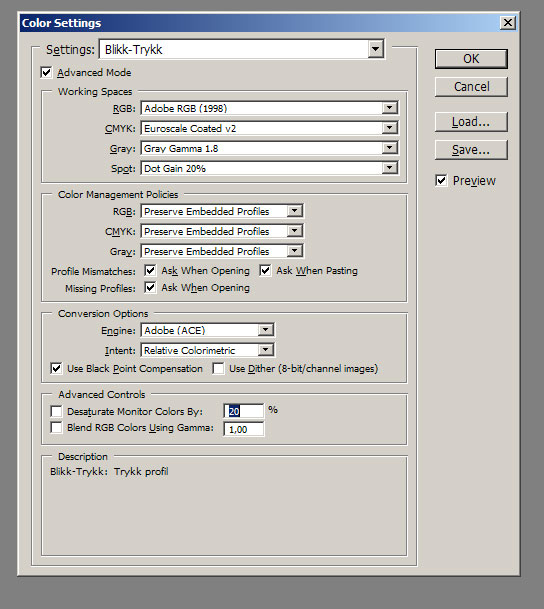Image resolution: width=544 pixels, height=609 pixels.
Task: Click the Save... button
Action: tap(471, 150)
